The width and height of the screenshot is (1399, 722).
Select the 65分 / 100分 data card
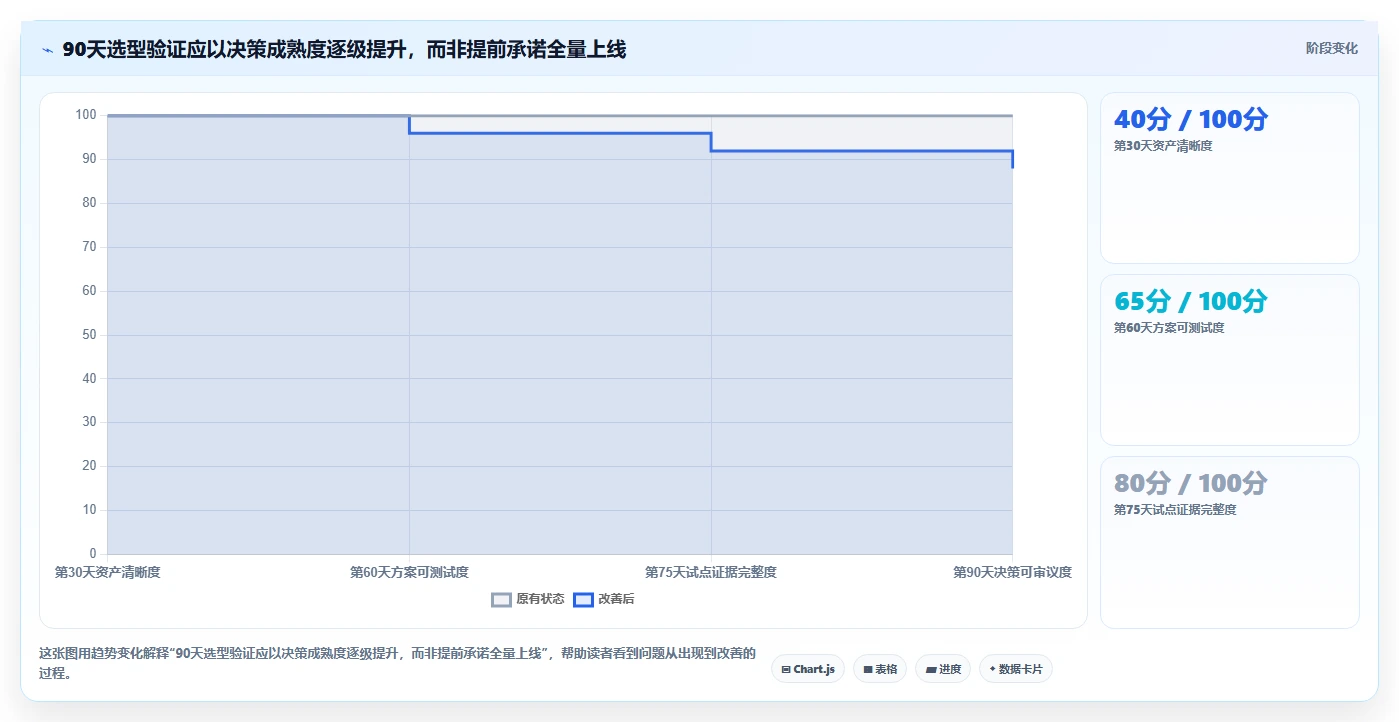(x=1230, y=360)
